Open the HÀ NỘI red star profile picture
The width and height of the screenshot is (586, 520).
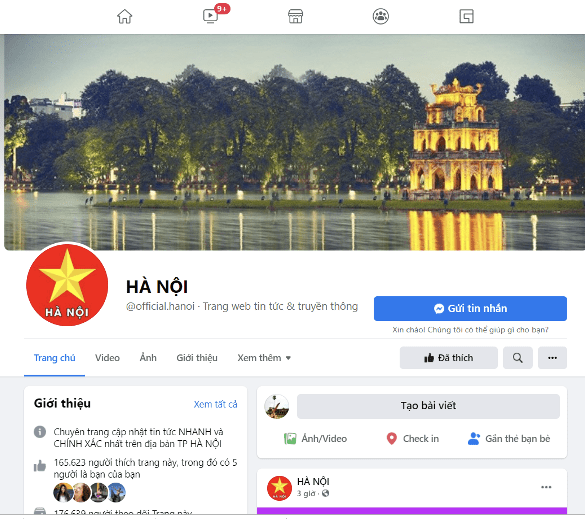[67, 284]
